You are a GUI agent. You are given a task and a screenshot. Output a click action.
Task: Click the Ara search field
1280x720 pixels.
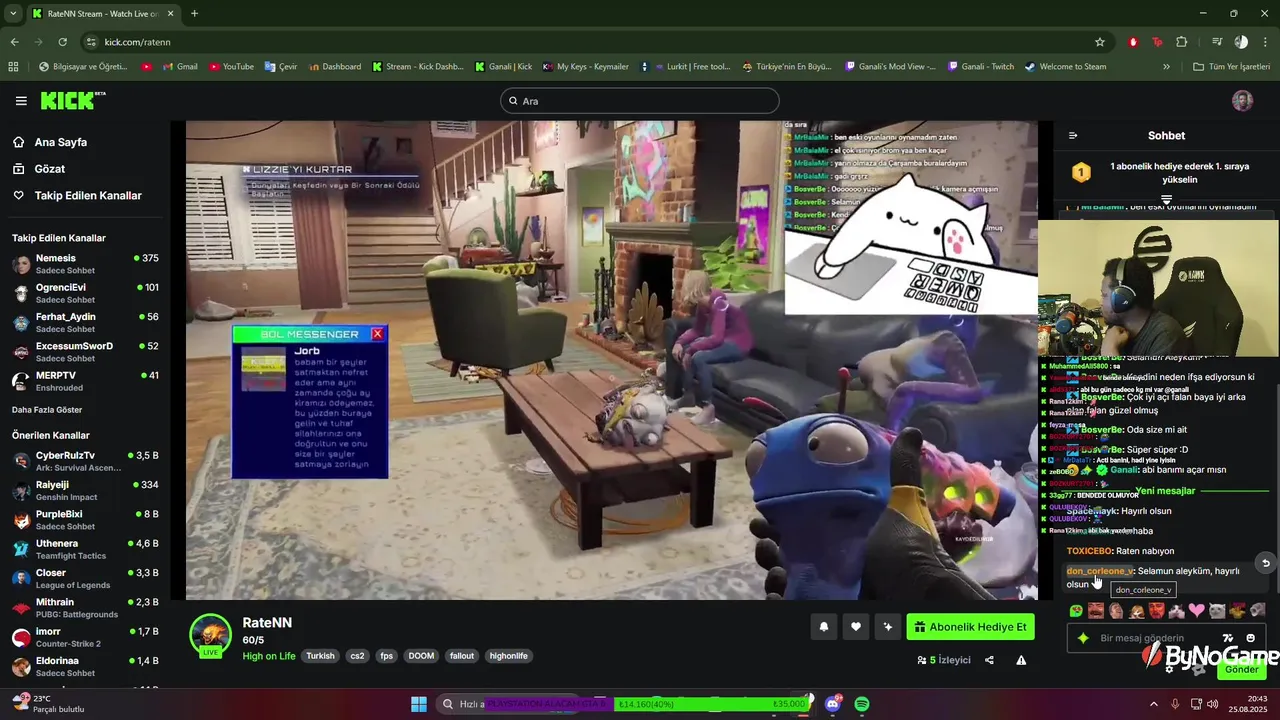pos(640,101)
